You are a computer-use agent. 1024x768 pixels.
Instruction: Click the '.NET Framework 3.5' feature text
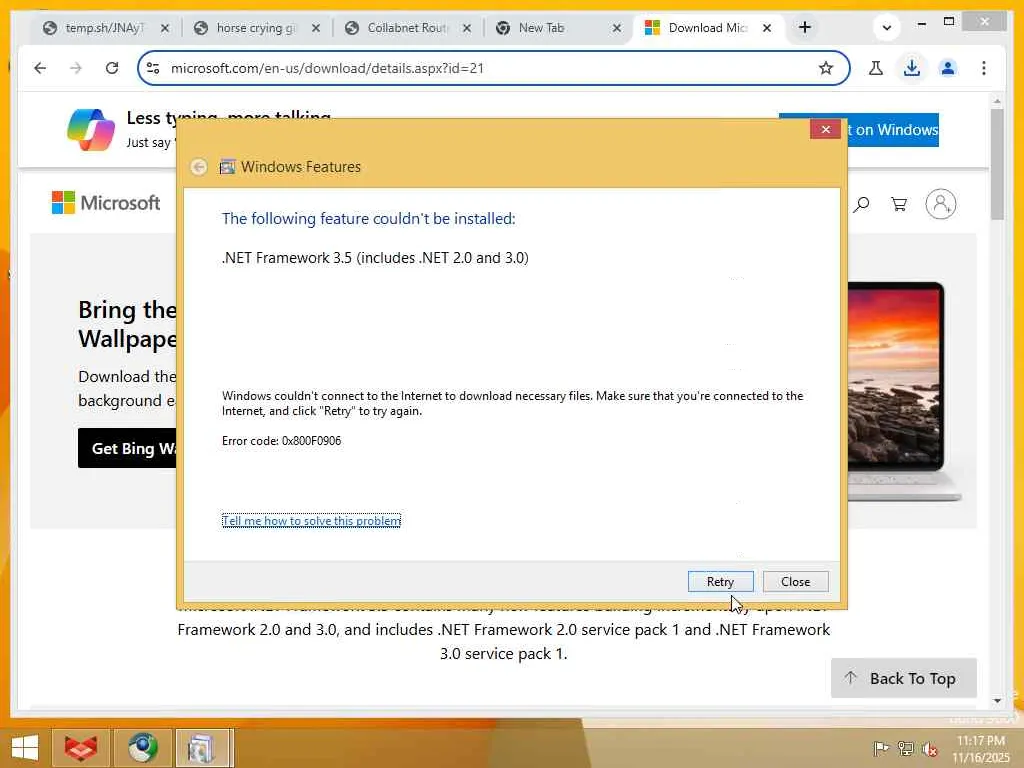pyautogui.click(x=376, y=258)
